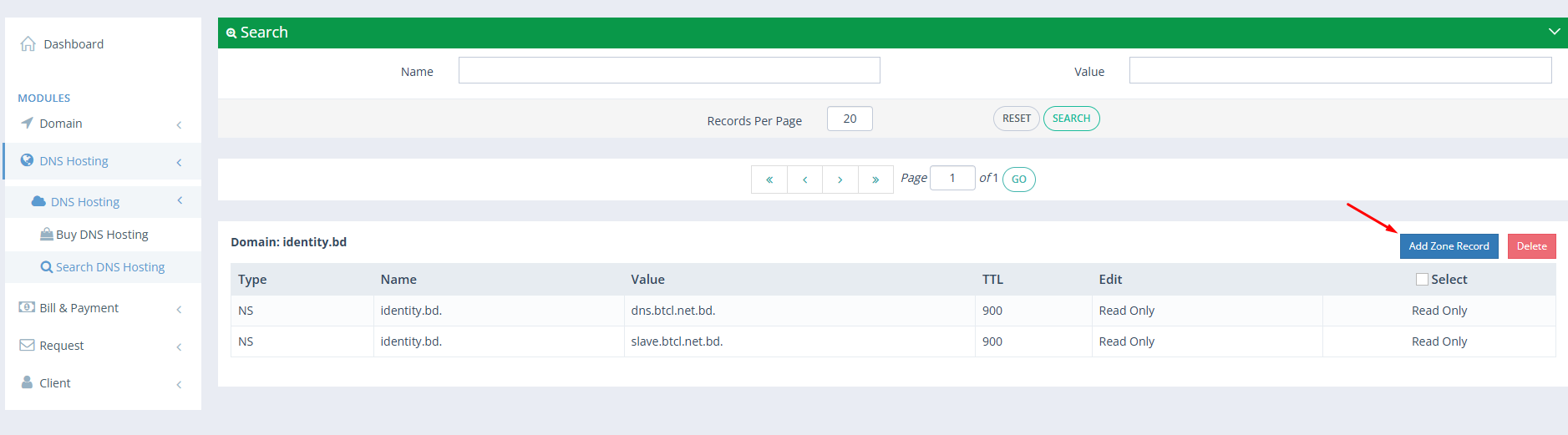Collapse the Search panel chevron
This screenshot has width=1568, height=435.
point(1554,32)
